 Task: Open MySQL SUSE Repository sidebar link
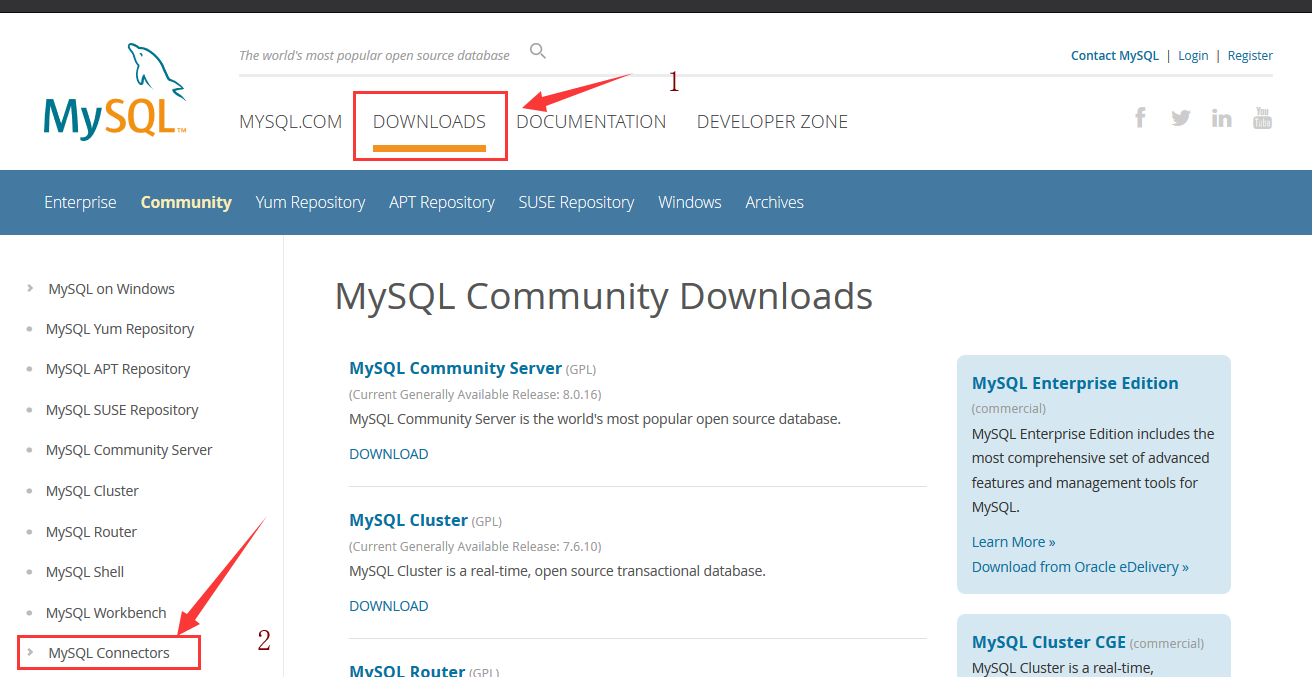tap(122, 410)
